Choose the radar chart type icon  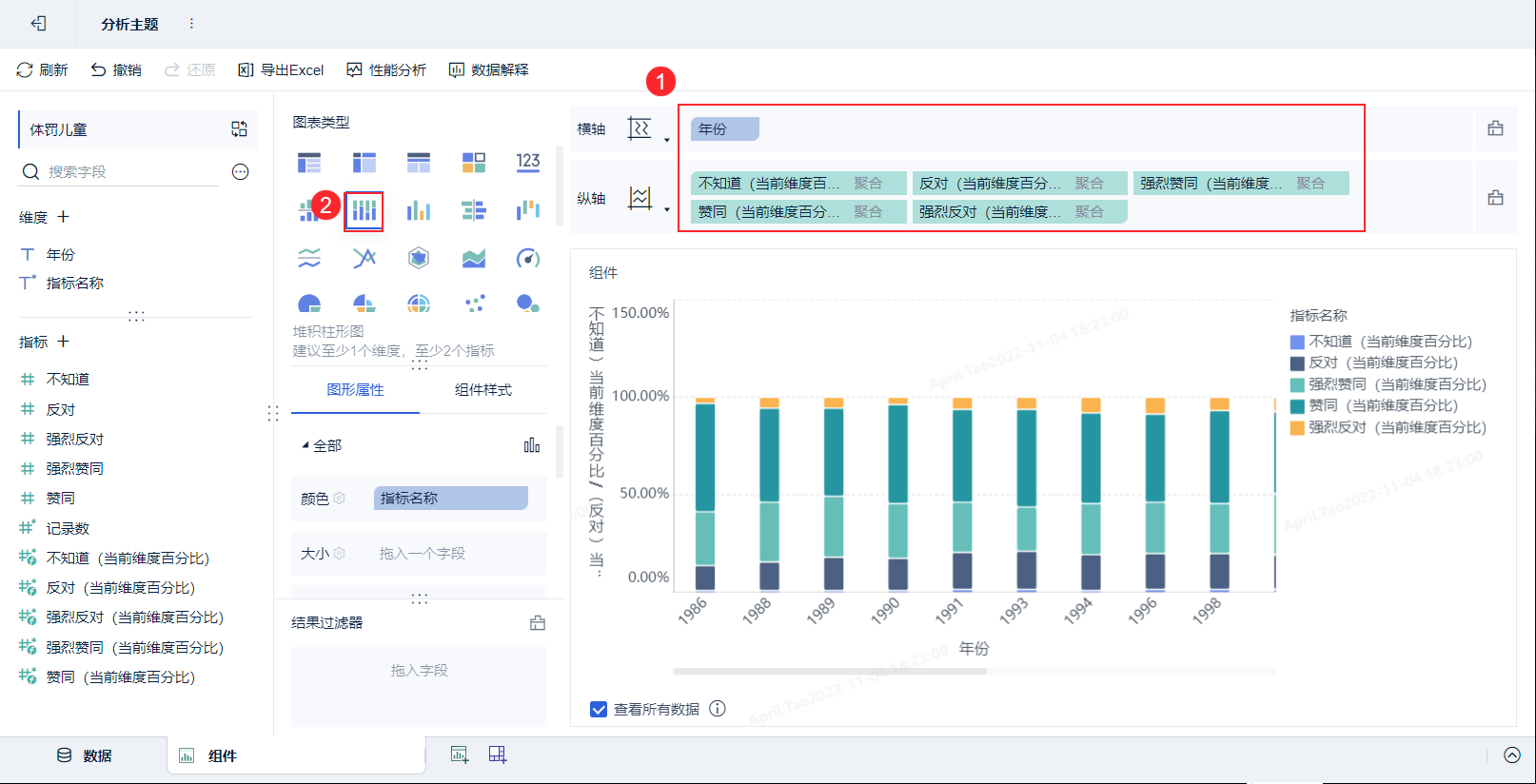(419, 258)
